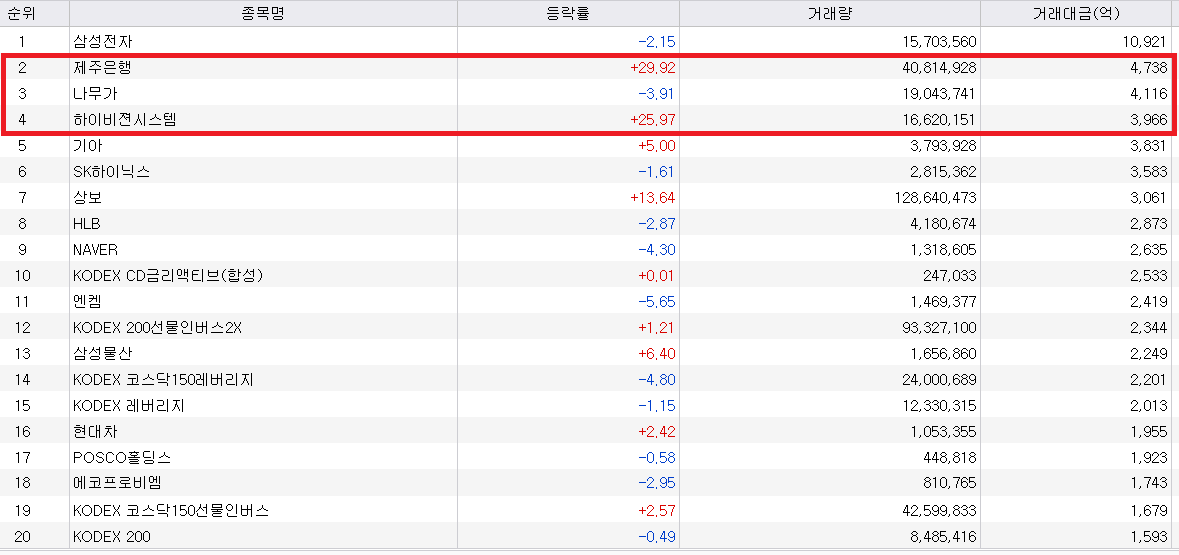Click the 기아 stock name
Screen dimensions: 1179x555
(x=88, y=146)
